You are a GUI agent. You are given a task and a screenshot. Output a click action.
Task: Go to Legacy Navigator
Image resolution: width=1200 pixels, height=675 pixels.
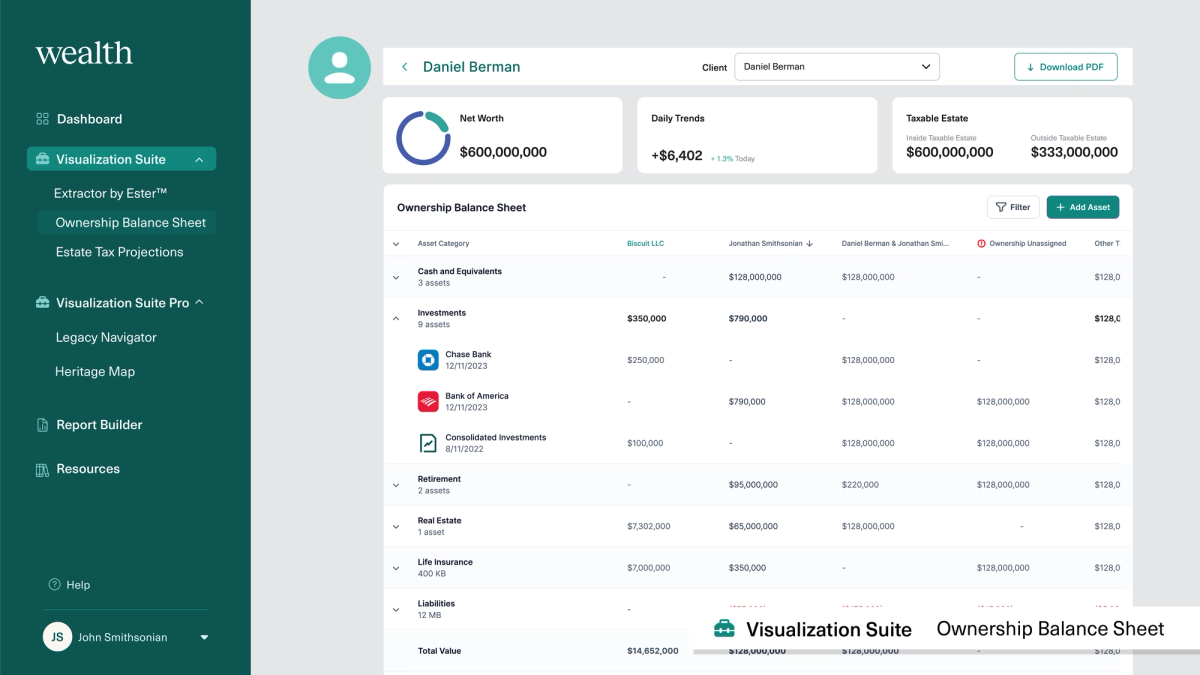(106, 338)
